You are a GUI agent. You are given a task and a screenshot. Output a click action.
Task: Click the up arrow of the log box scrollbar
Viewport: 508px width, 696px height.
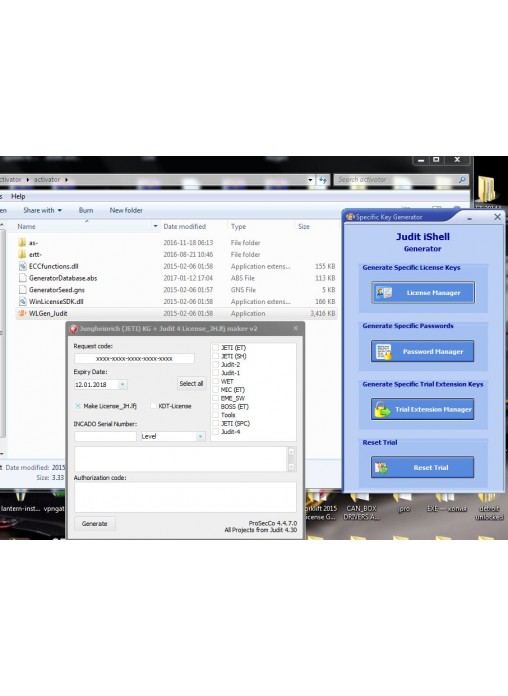[x=292, y=452]
